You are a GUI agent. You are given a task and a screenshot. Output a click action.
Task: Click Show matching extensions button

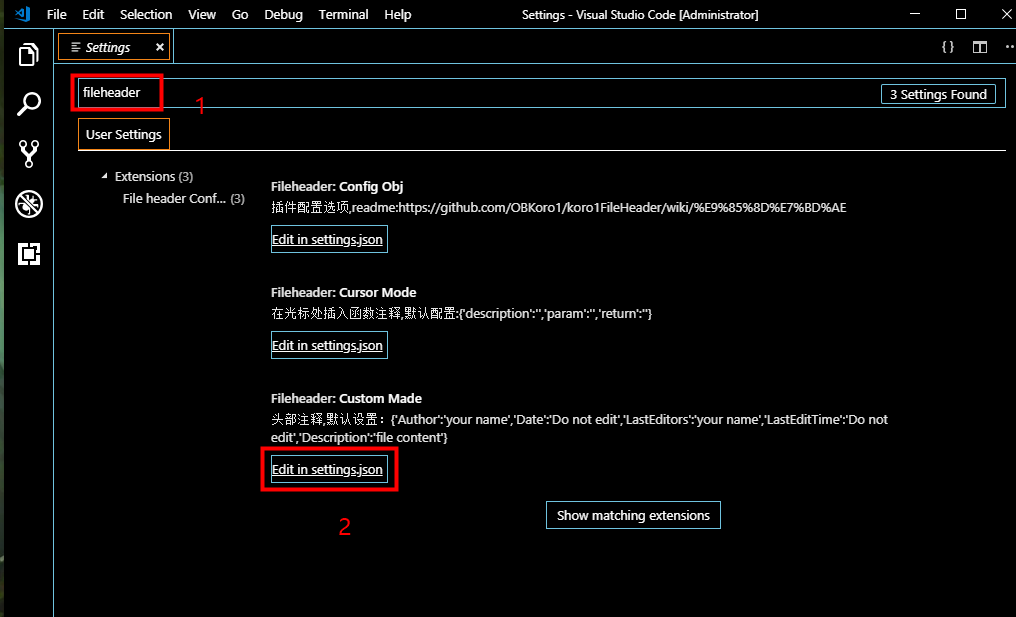tap(633, 515)
